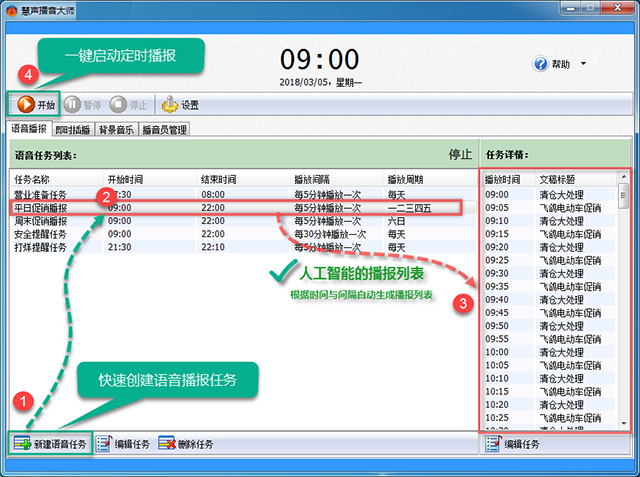
Task: Click the 停止 stop icon
Action: (118, 104)
